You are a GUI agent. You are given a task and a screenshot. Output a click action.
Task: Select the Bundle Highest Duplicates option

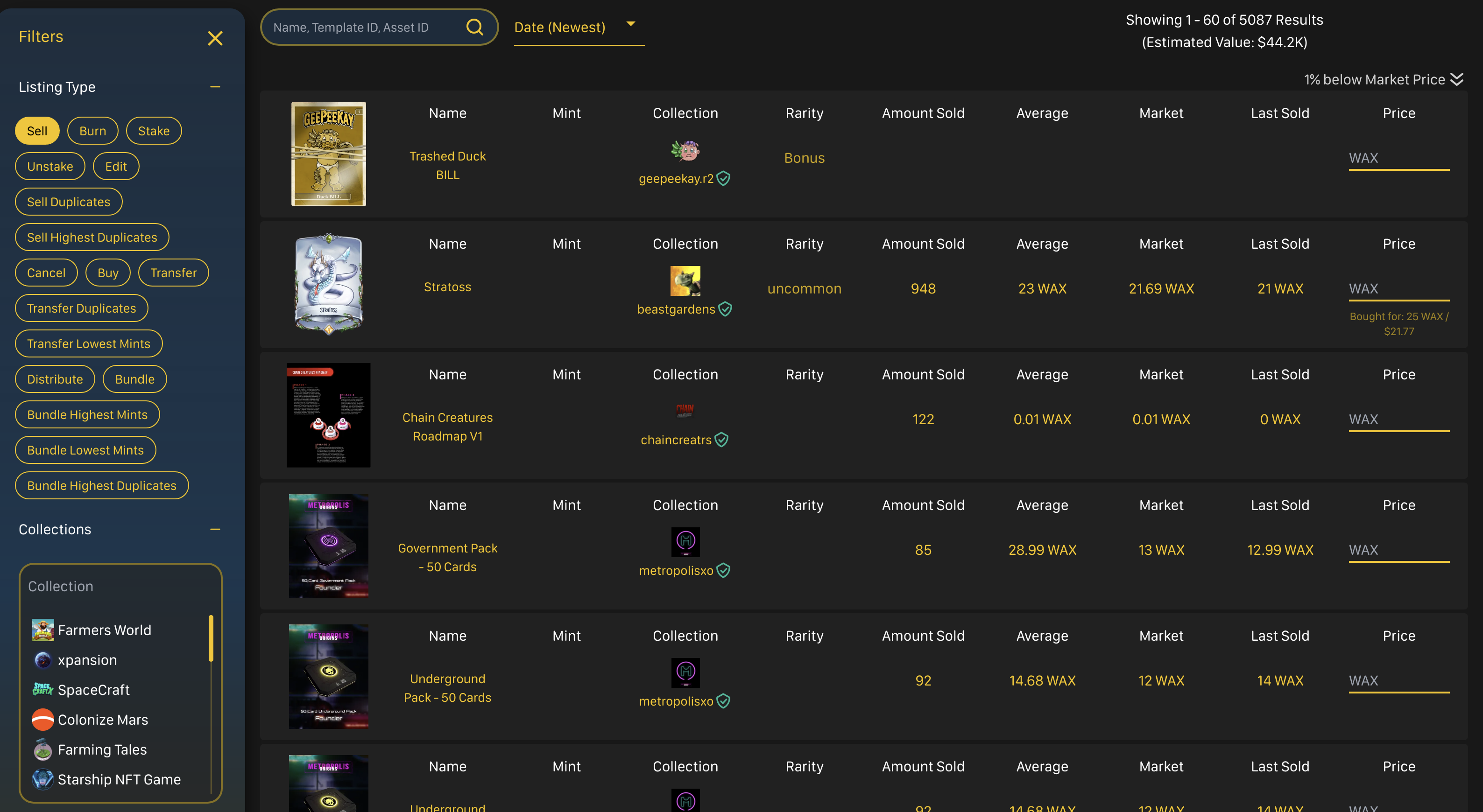[102, 486]
